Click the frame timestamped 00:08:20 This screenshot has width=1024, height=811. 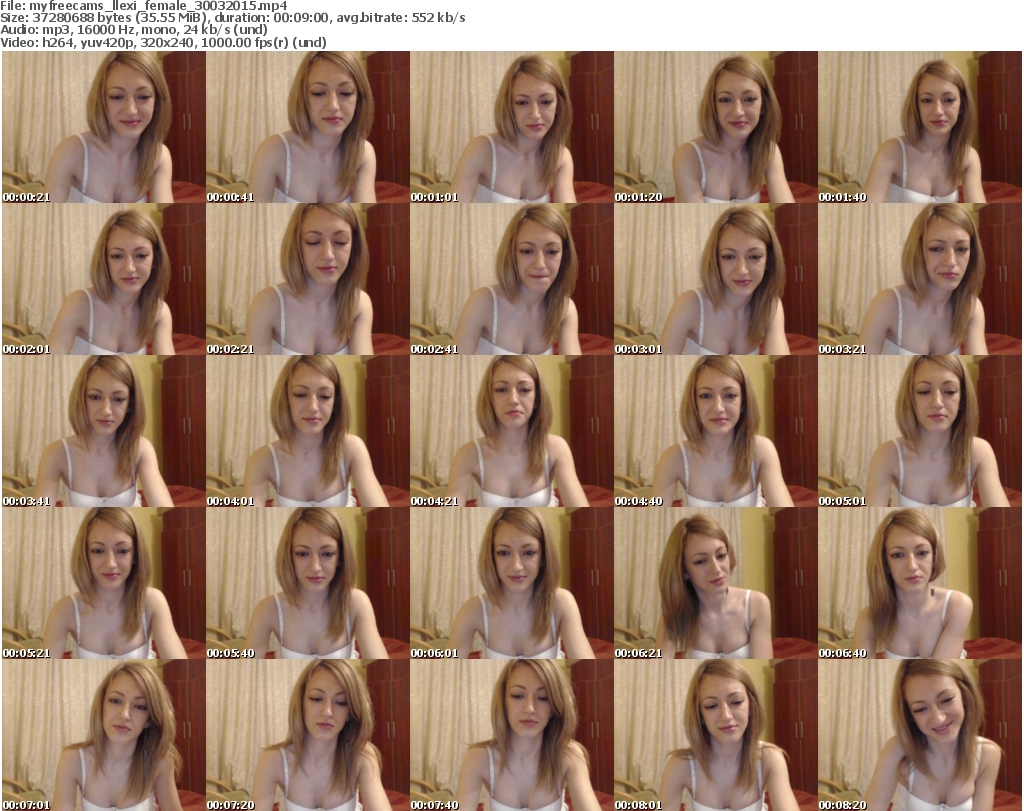point(920,735)
